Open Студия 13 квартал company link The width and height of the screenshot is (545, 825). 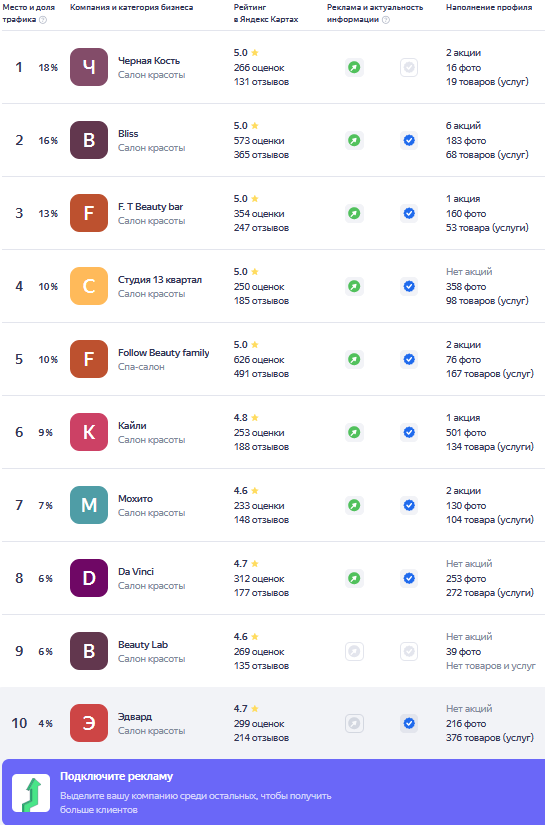click(x=160, y=279)
